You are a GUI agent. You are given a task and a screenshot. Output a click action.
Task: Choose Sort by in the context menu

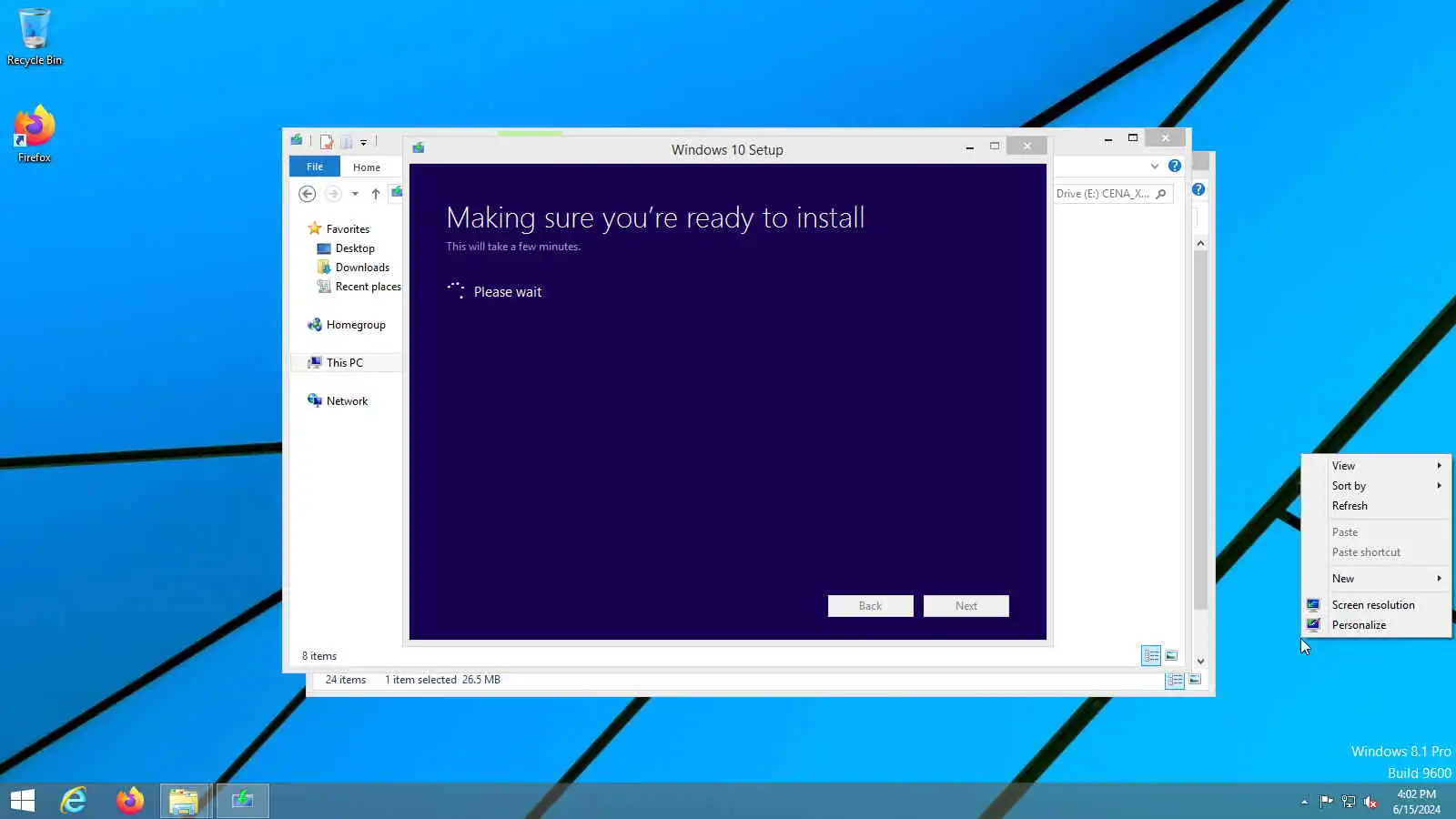pos(1376,485)
